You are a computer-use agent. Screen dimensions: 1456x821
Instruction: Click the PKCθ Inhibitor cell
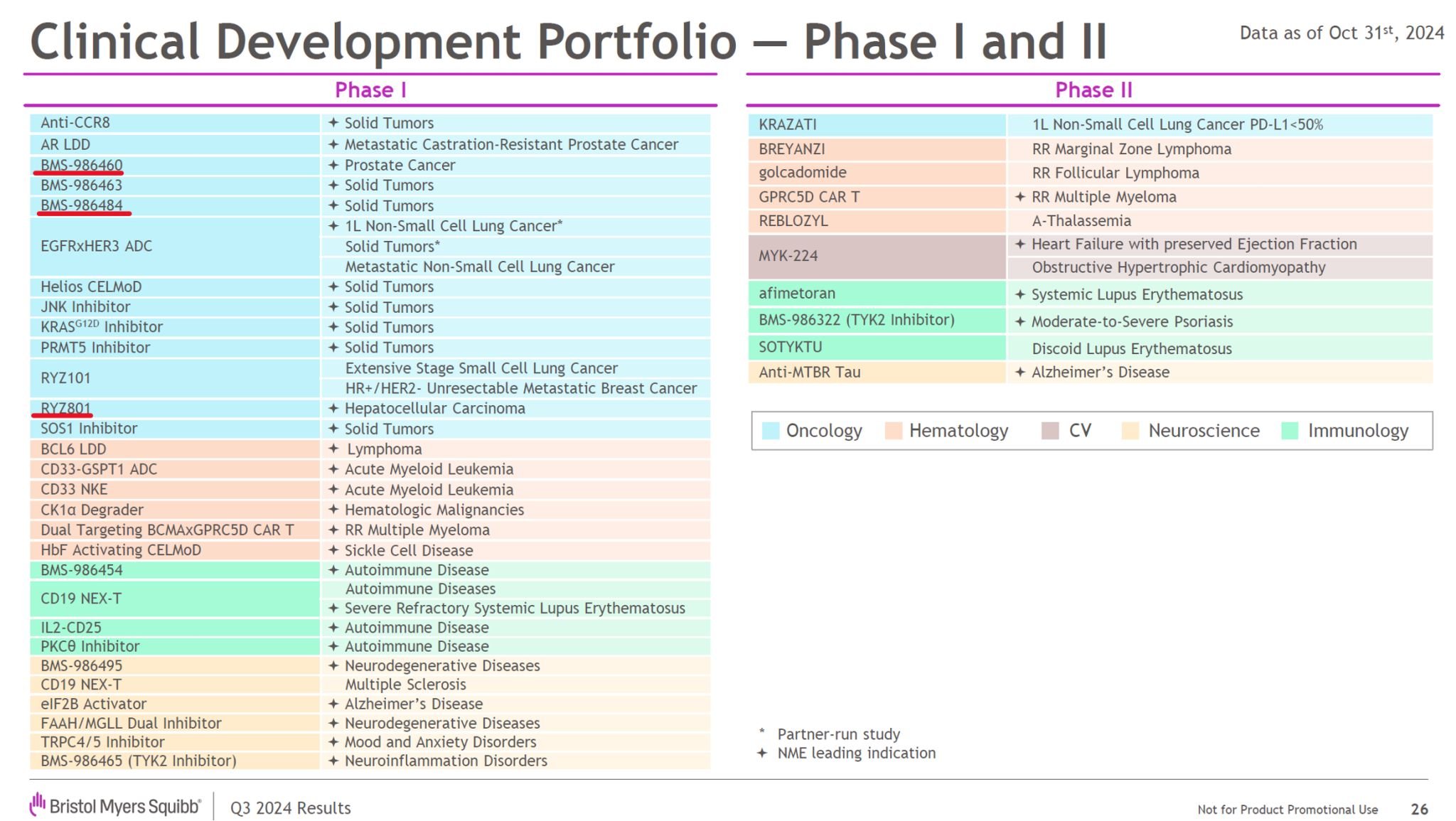coord(174,646)
